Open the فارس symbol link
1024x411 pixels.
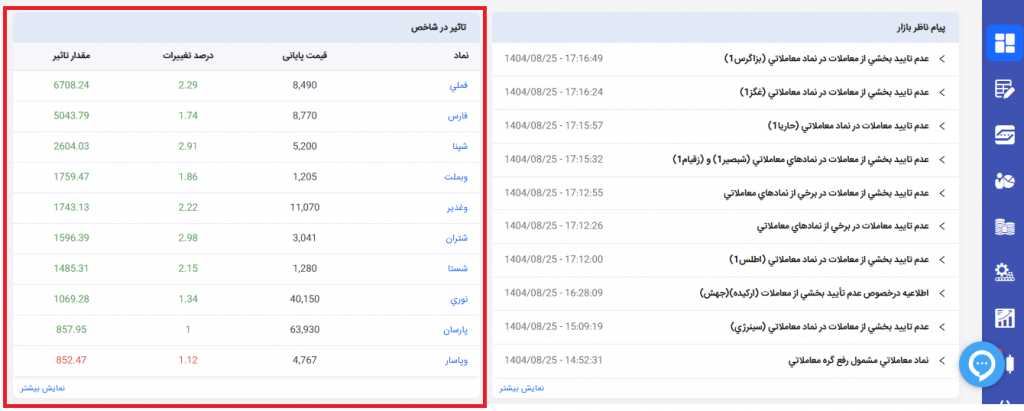tap(458, 116)
